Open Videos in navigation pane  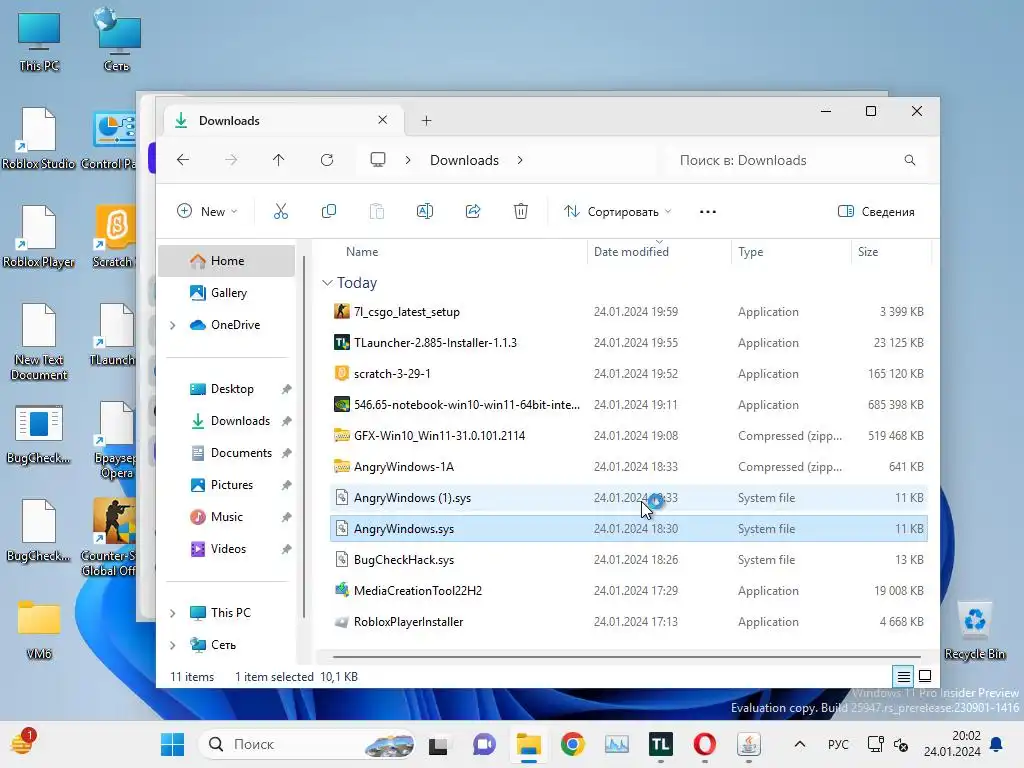227,549
